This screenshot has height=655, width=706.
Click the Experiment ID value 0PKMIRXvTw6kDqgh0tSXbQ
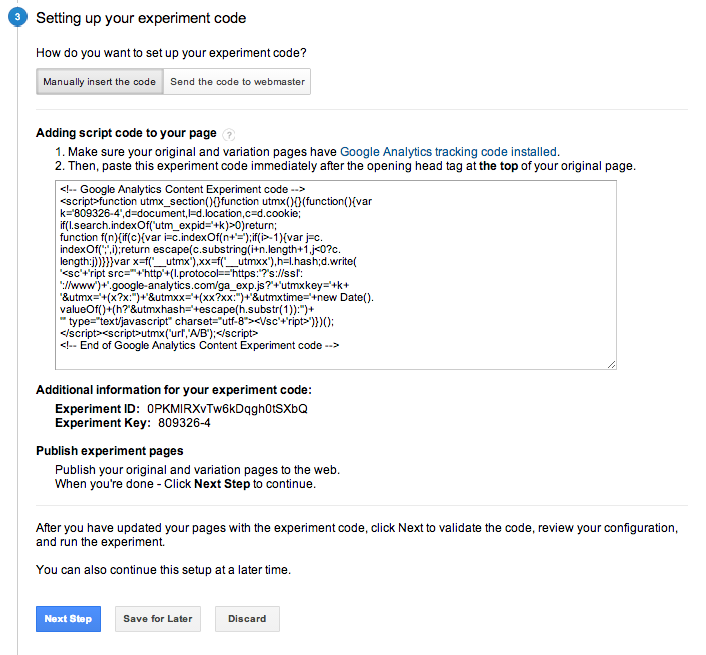coord(227,409)
